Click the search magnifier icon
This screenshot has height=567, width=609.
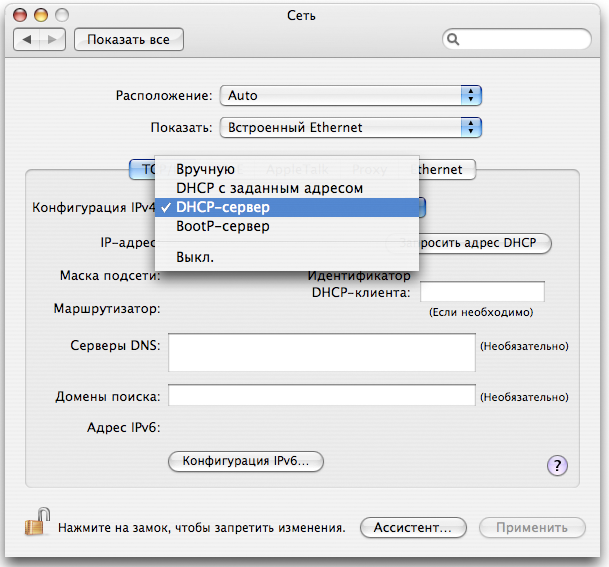coord(455,40)
